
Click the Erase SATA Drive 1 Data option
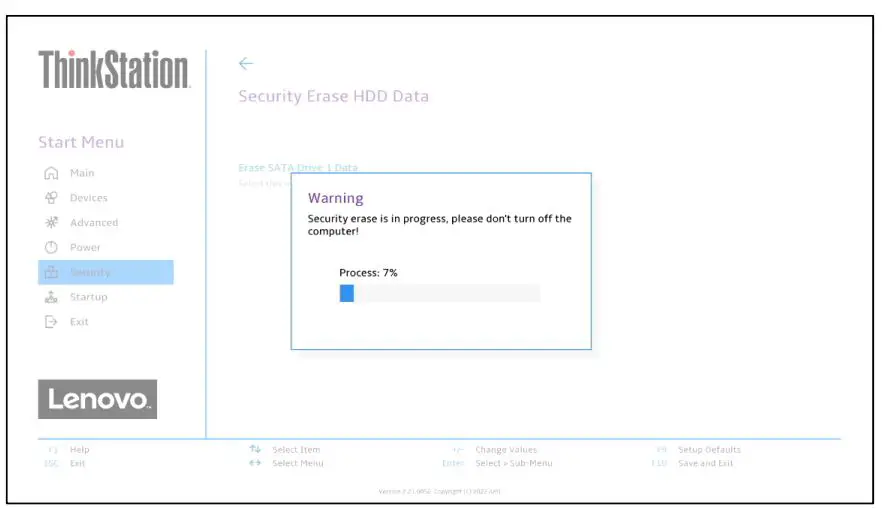coord(297,168)
